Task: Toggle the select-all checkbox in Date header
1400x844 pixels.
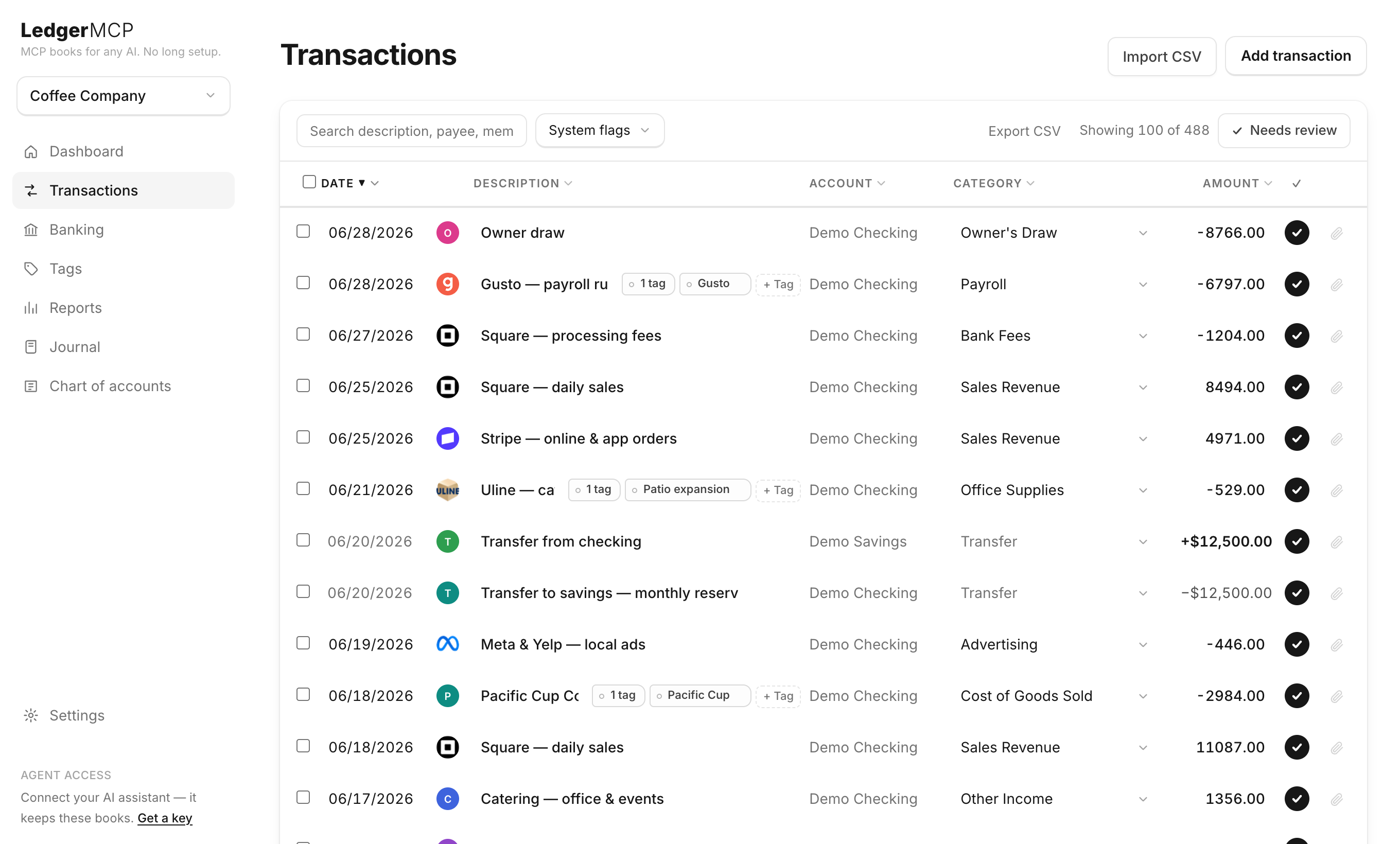Action: (x=309, y=182)
